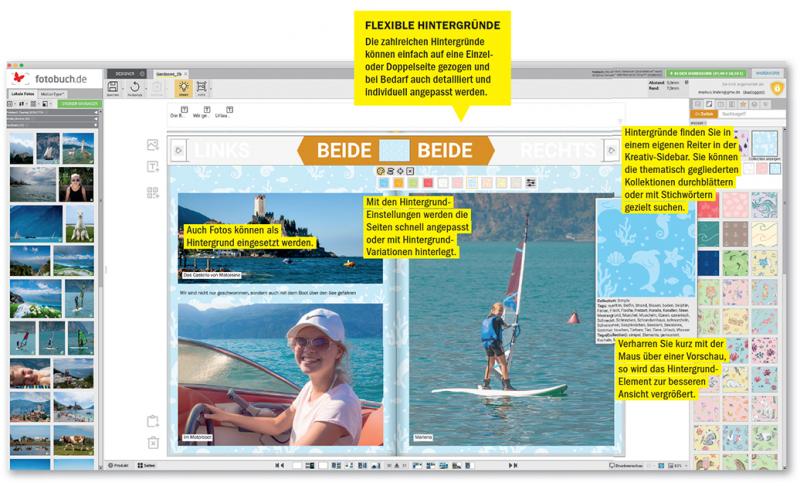
Task: Click the add photo placeholder icon
Action: 153,145
